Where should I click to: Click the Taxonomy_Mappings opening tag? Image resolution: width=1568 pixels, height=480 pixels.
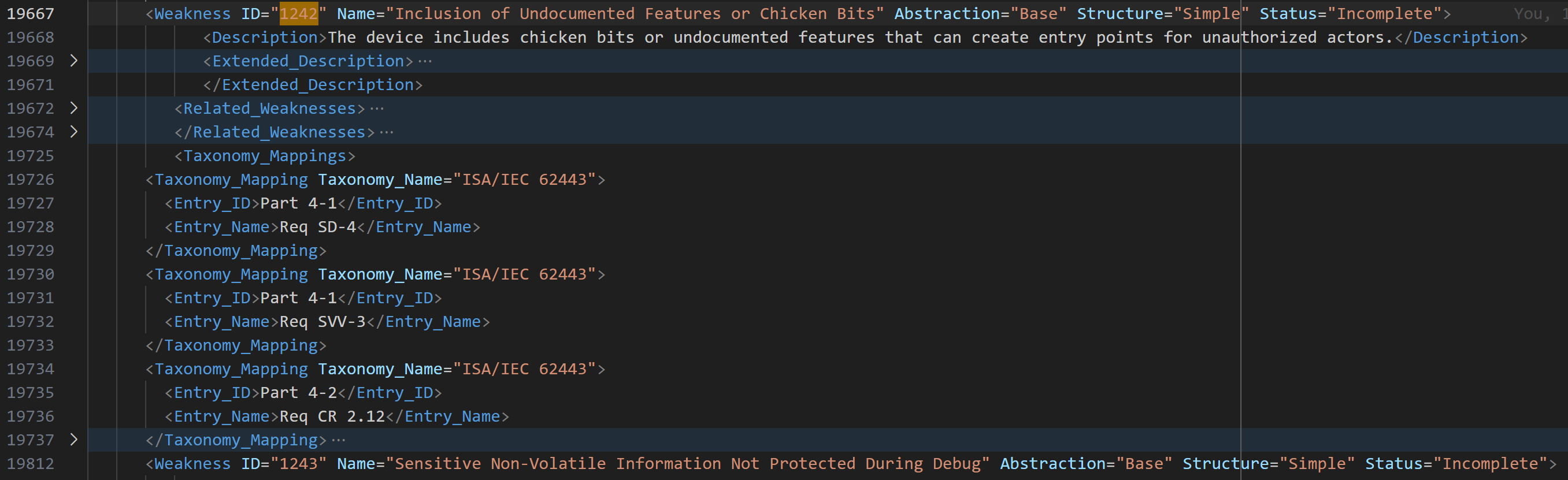tap(265, 156)
